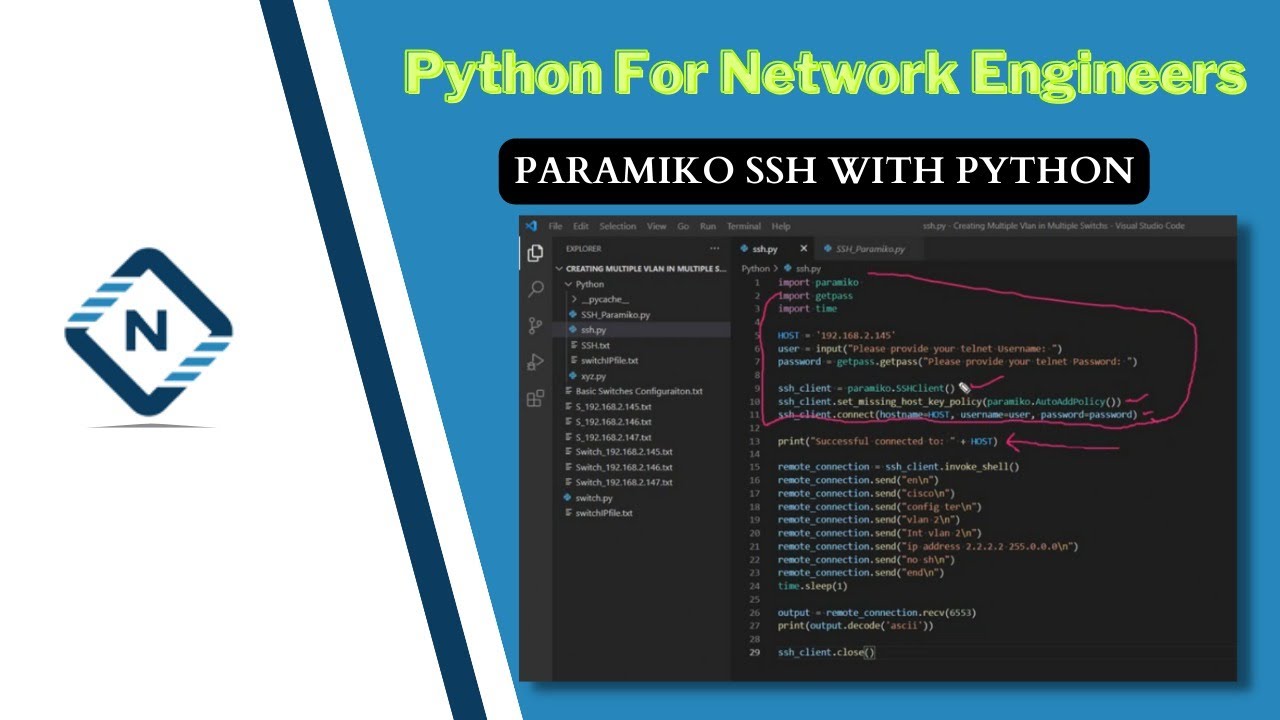Open the Run menu
1280x720 pixels.
(x=708, y=226)
